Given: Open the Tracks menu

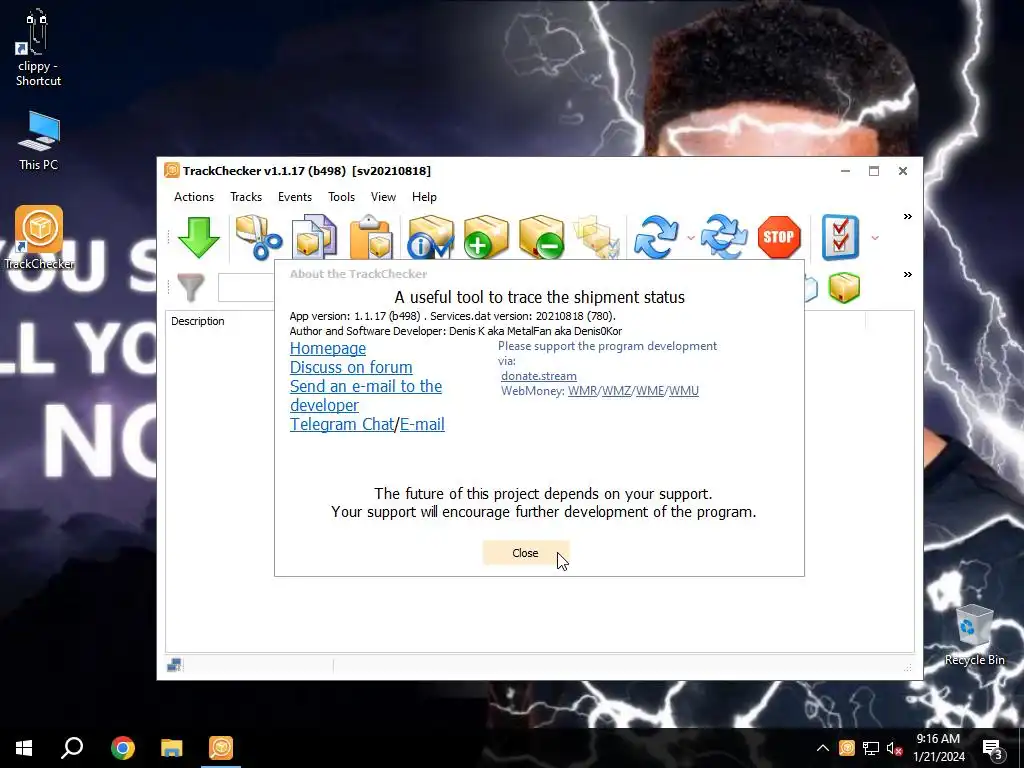Looking at the screenshot, I should (x=246, y=197).
